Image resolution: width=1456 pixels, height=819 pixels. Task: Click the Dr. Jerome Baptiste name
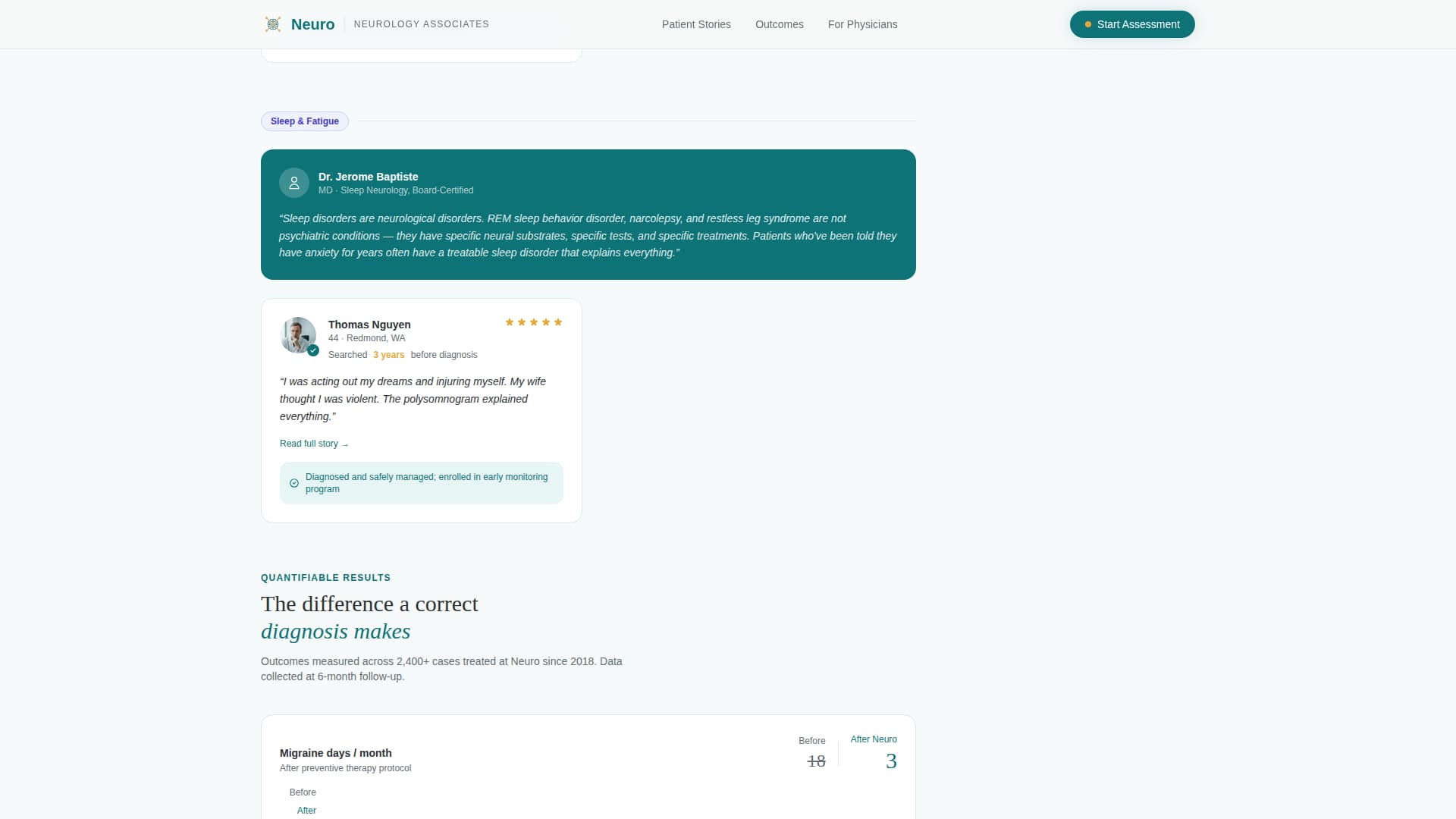point(368,177)
